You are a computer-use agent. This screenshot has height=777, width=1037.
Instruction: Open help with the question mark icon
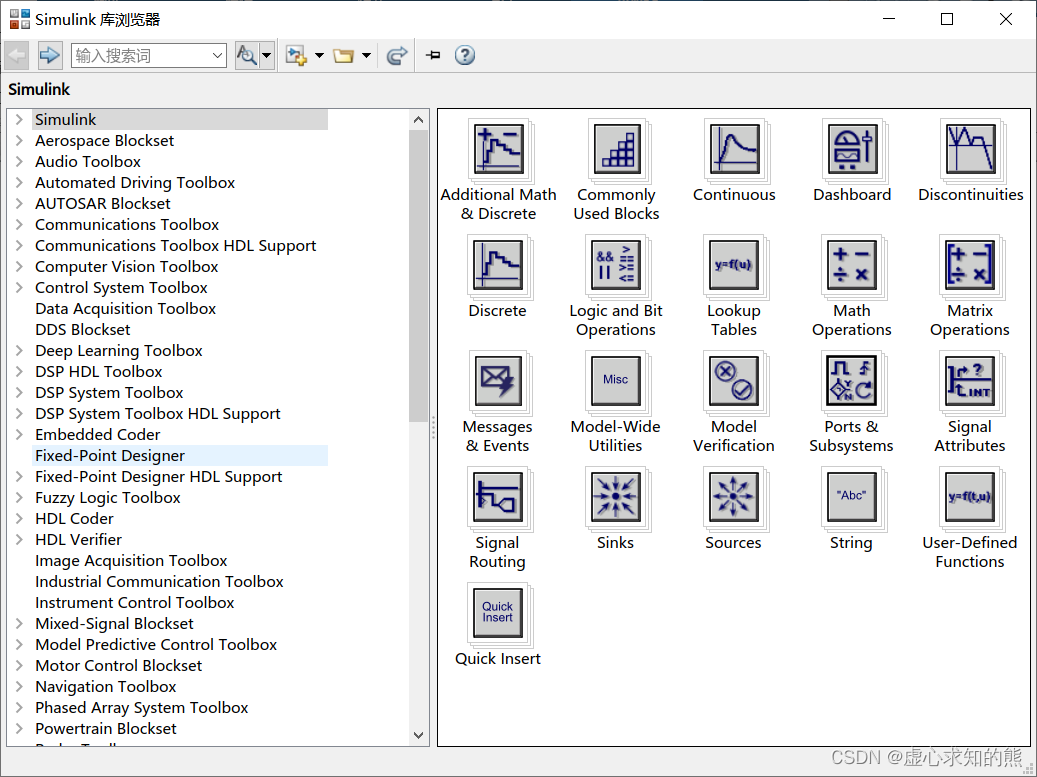[465, 55]
